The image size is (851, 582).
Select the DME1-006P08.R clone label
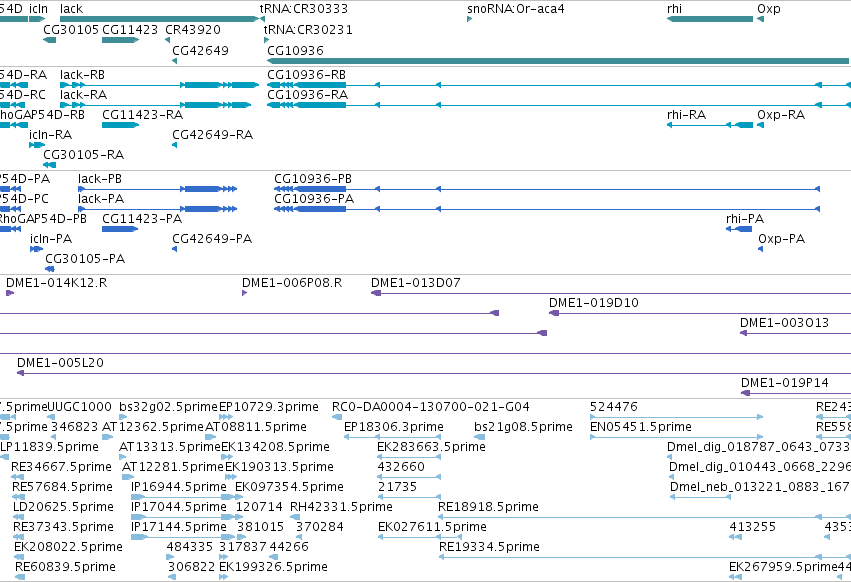point(292,283)
